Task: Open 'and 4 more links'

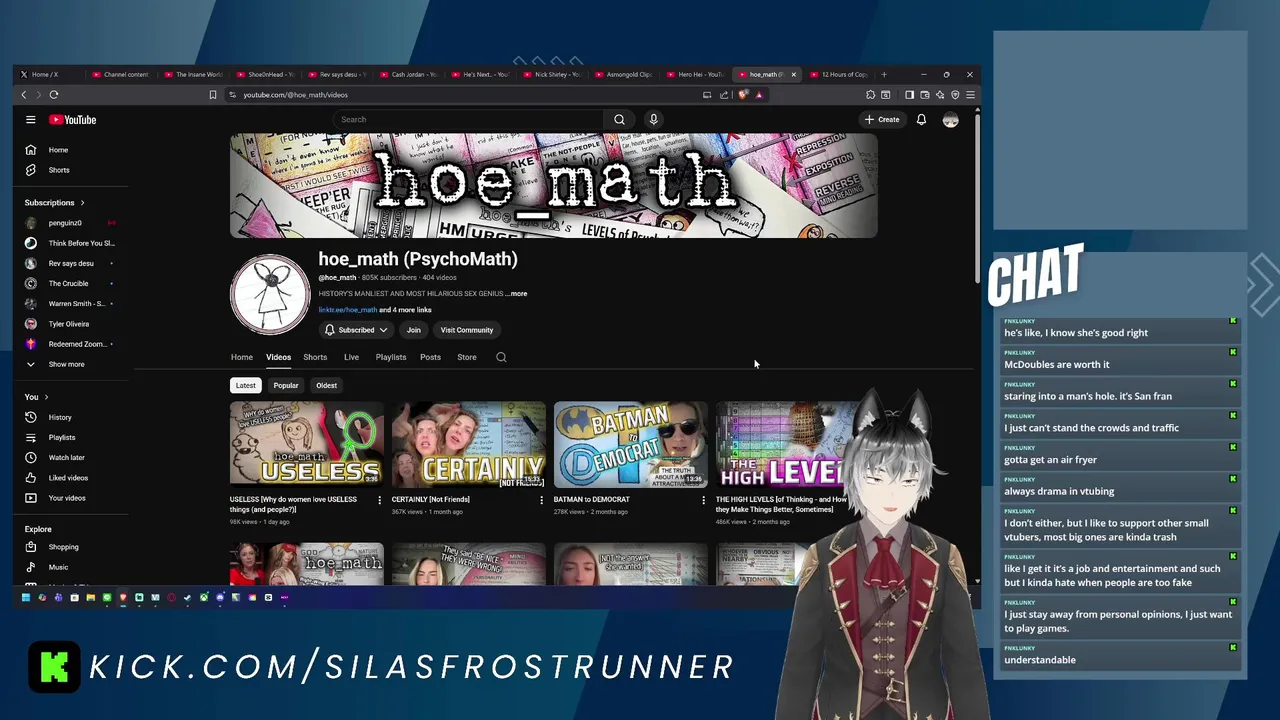Action: [405, 310]
